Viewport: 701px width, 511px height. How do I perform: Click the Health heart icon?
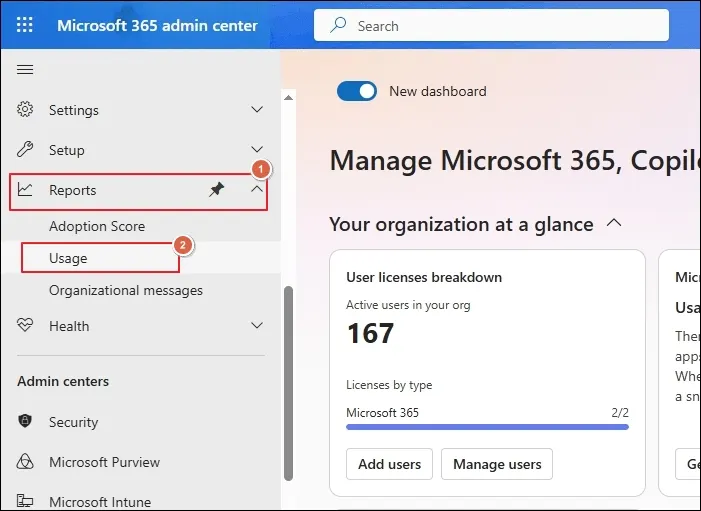pyautogui.click(x=25, y=325)
